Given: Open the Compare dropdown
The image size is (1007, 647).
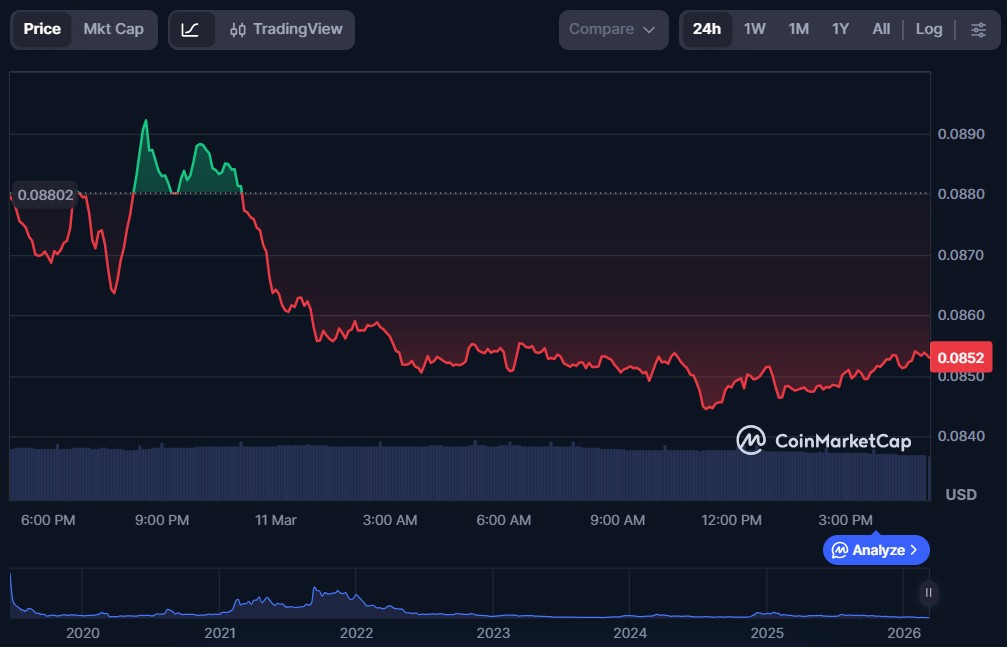Looking at the screenshot, I should click(x=613, y=29).
